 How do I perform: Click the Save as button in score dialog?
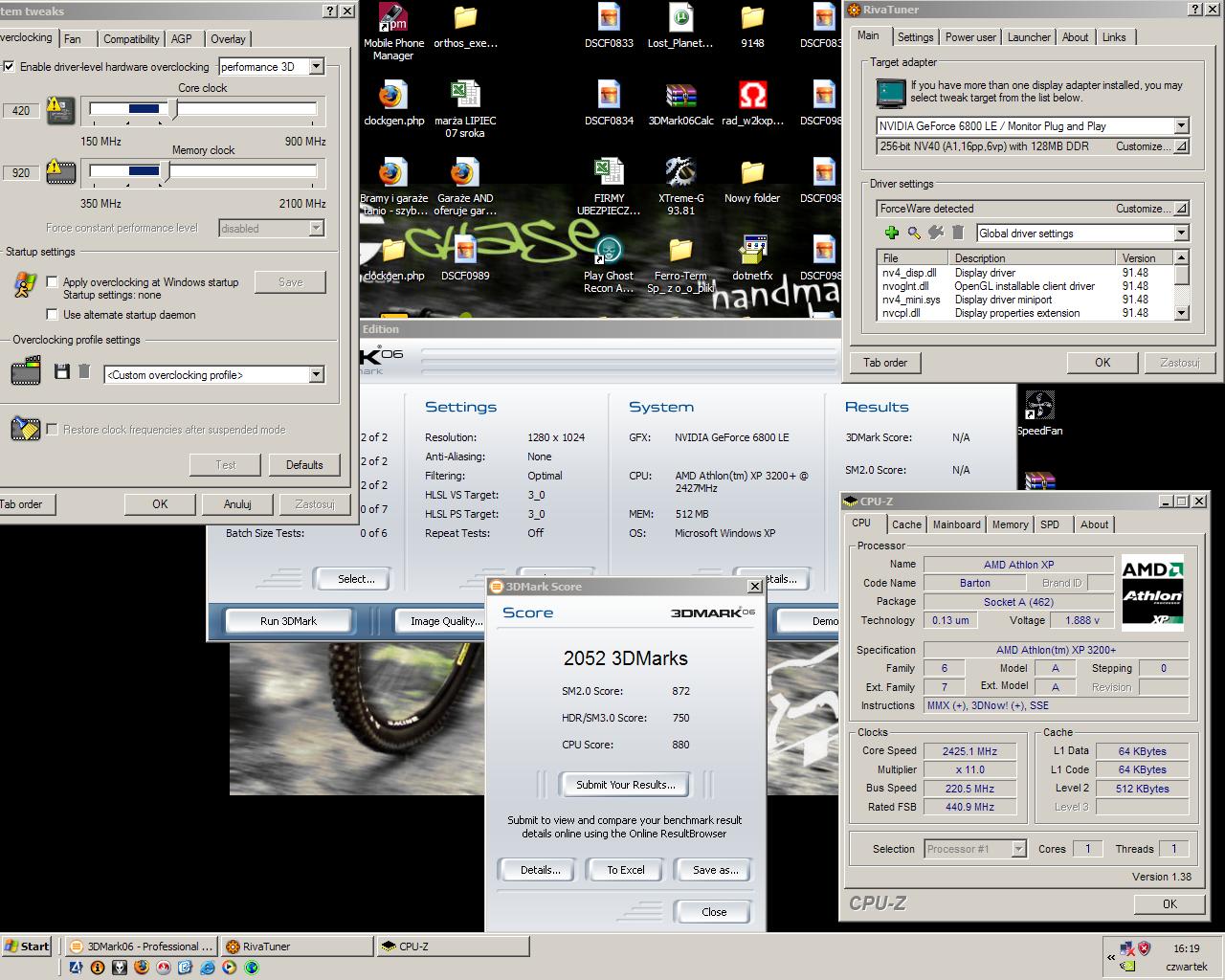tap(715, 870)
